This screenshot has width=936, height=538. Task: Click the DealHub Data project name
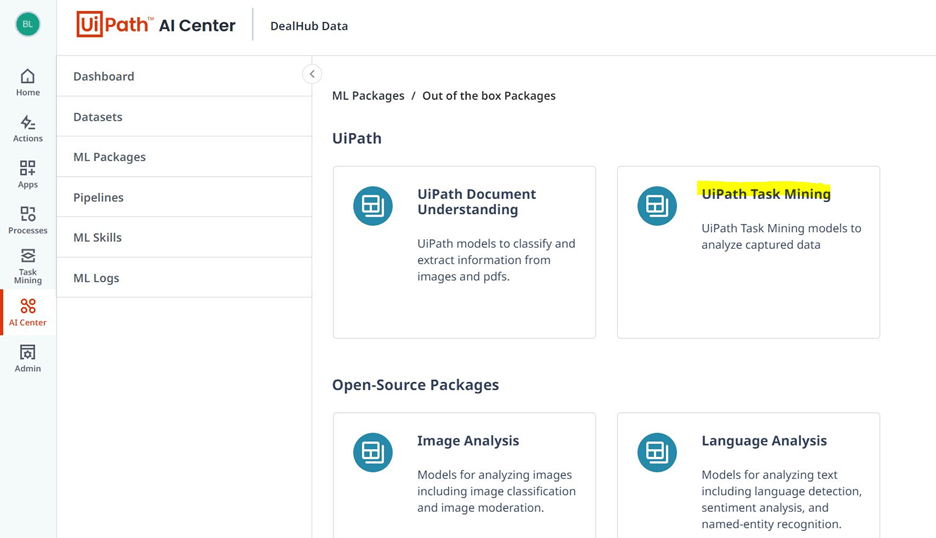[x=309, y=26]
